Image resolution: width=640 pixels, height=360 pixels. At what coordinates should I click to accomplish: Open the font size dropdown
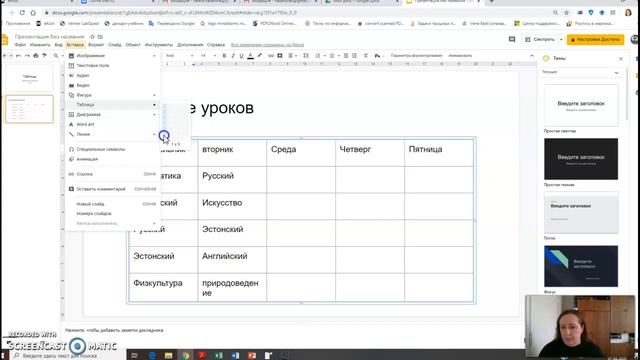pos(208,56)
